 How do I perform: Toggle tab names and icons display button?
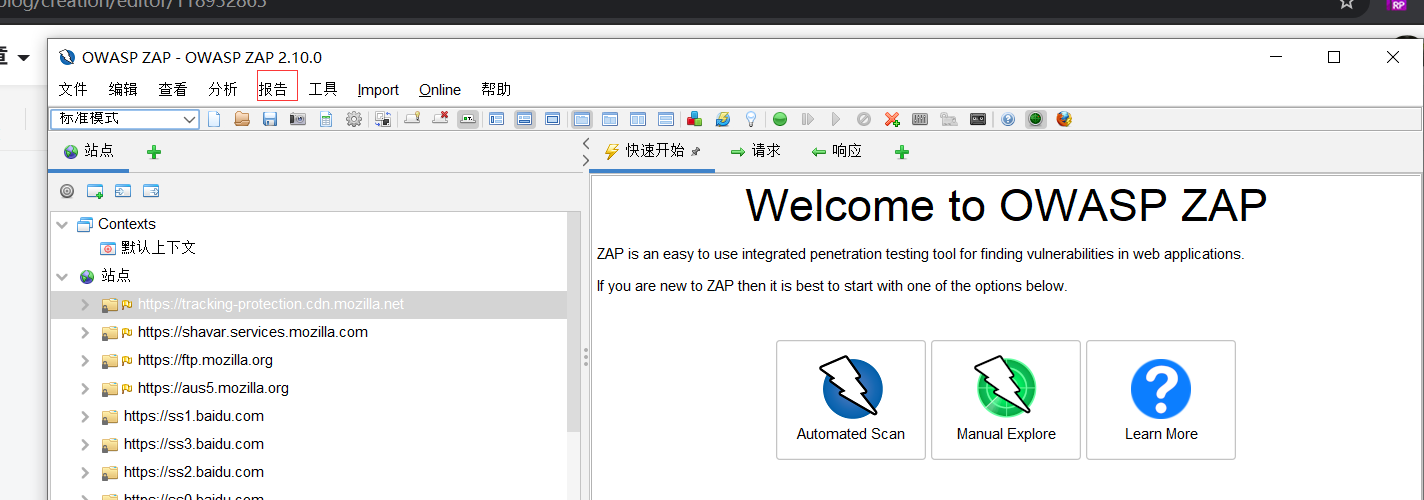point(468,119)
